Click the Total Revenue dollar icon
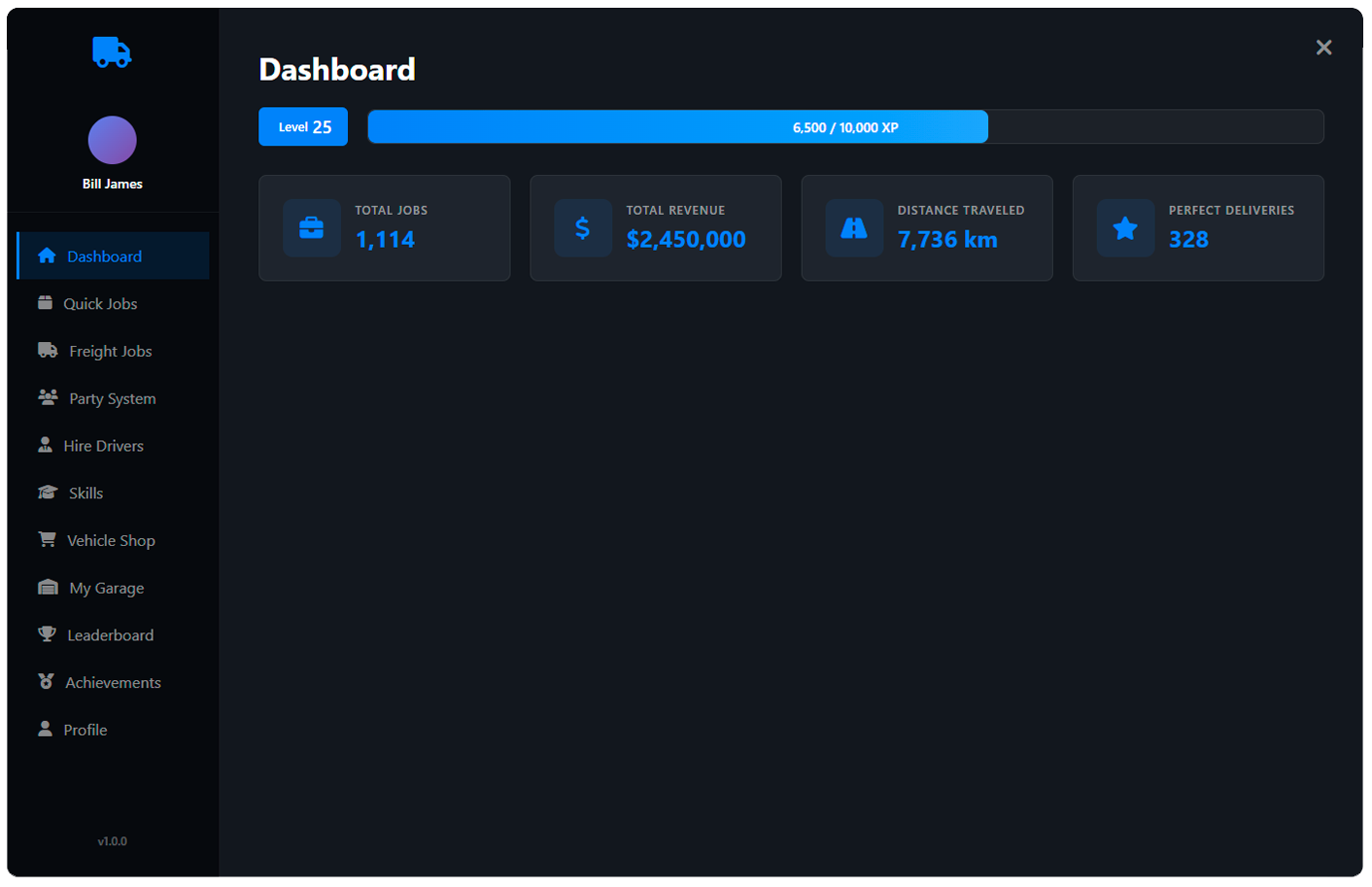The image size is (1372, 887). 583,228
